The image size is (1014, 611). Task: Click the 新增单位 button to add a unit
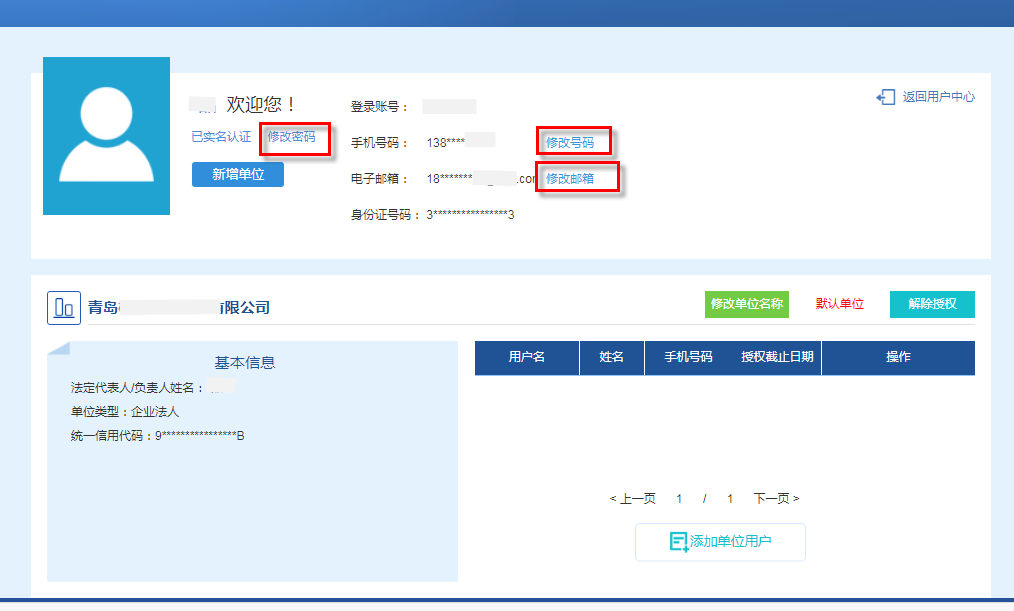(237, 174)
